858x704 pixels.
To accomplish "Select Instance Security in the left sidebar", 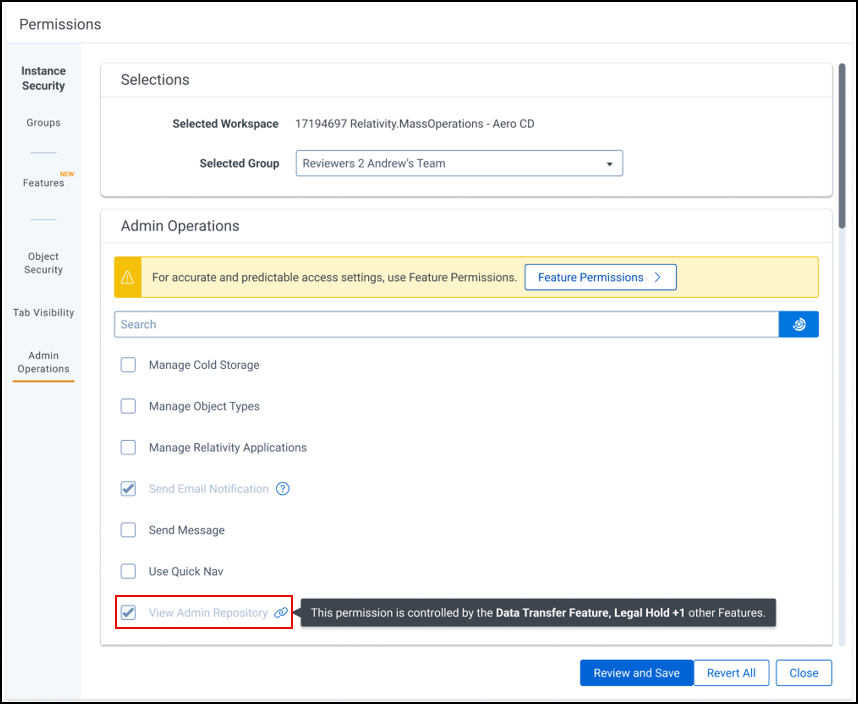I will pos(43,78).
